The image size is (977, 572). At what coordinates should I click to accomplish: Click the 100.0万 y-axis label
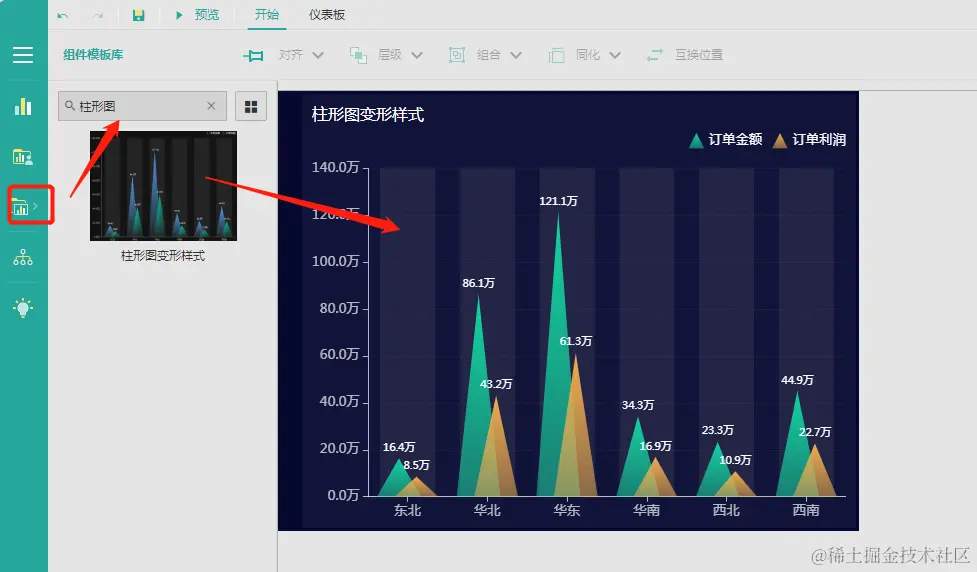336,262
